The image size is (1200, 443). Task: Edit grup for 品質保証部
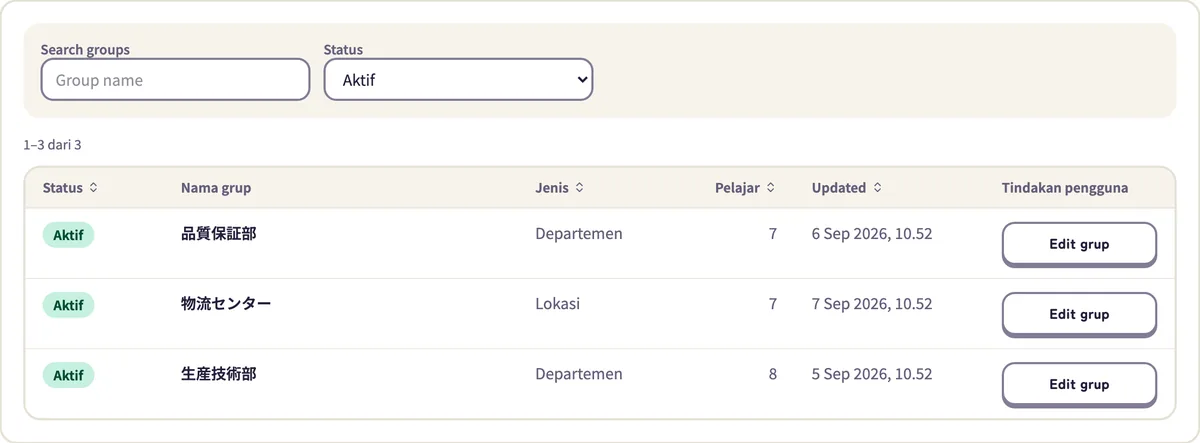(x=1079, y=244)
